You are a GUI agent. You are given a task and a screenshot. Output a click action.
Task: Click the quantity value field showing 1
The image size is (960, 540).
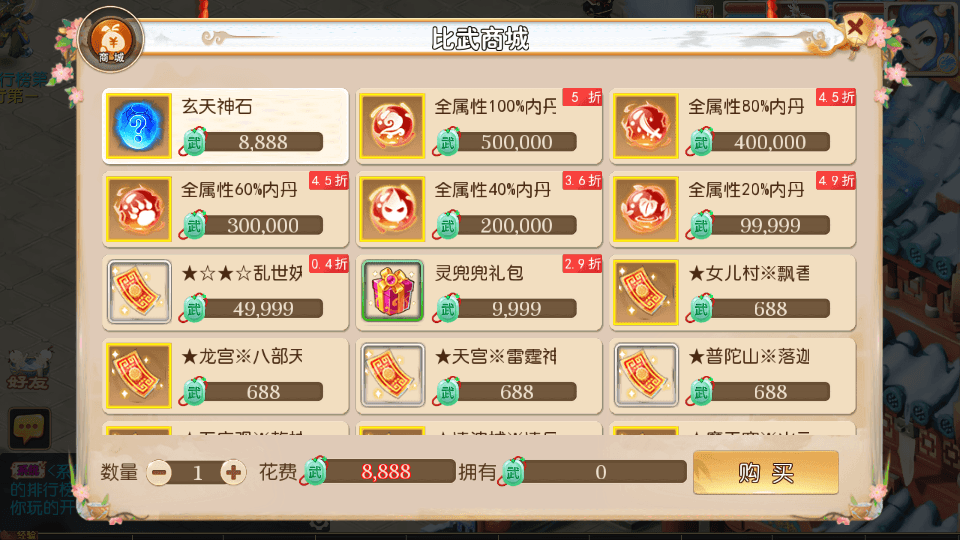pyautogui.click(x=197, y=473)
